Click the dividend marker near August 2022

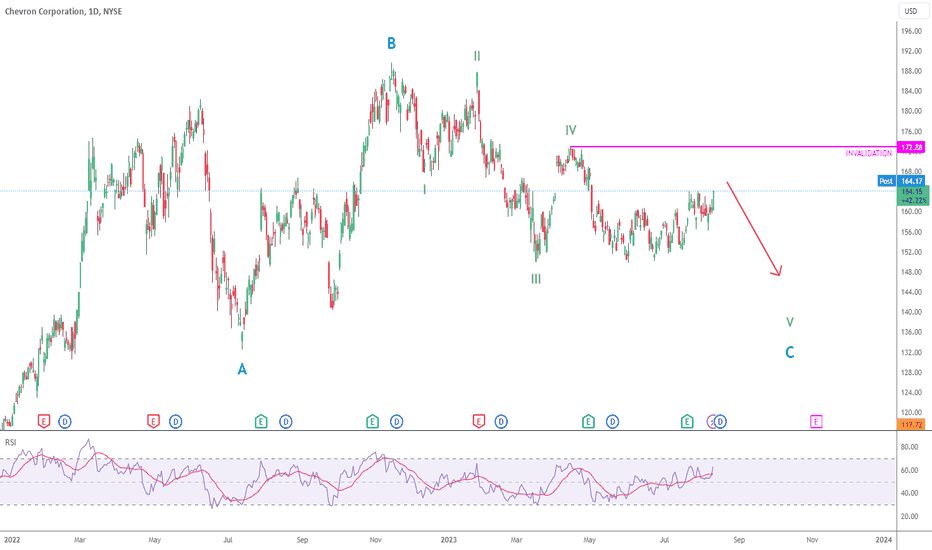coord(286,422)
